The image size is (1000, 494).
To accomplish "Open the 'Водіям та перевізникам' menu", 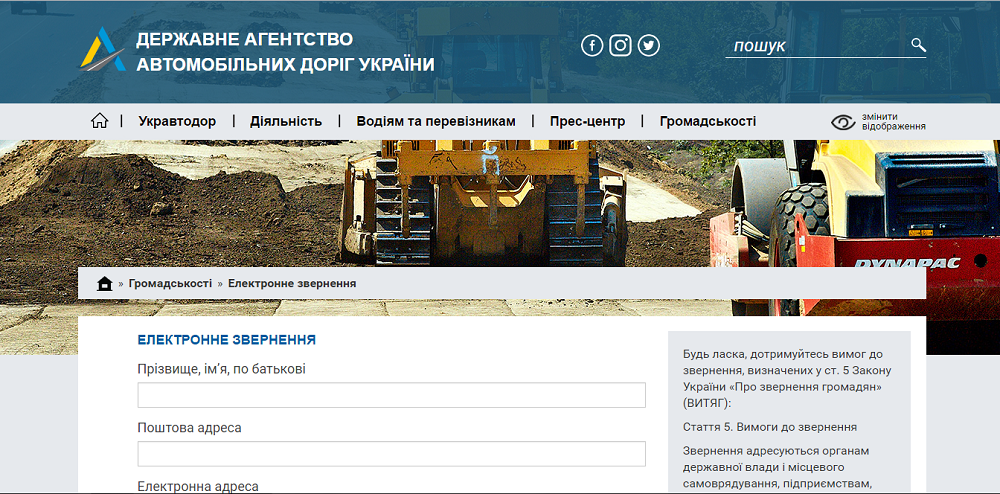I will [x=436, y=121].
